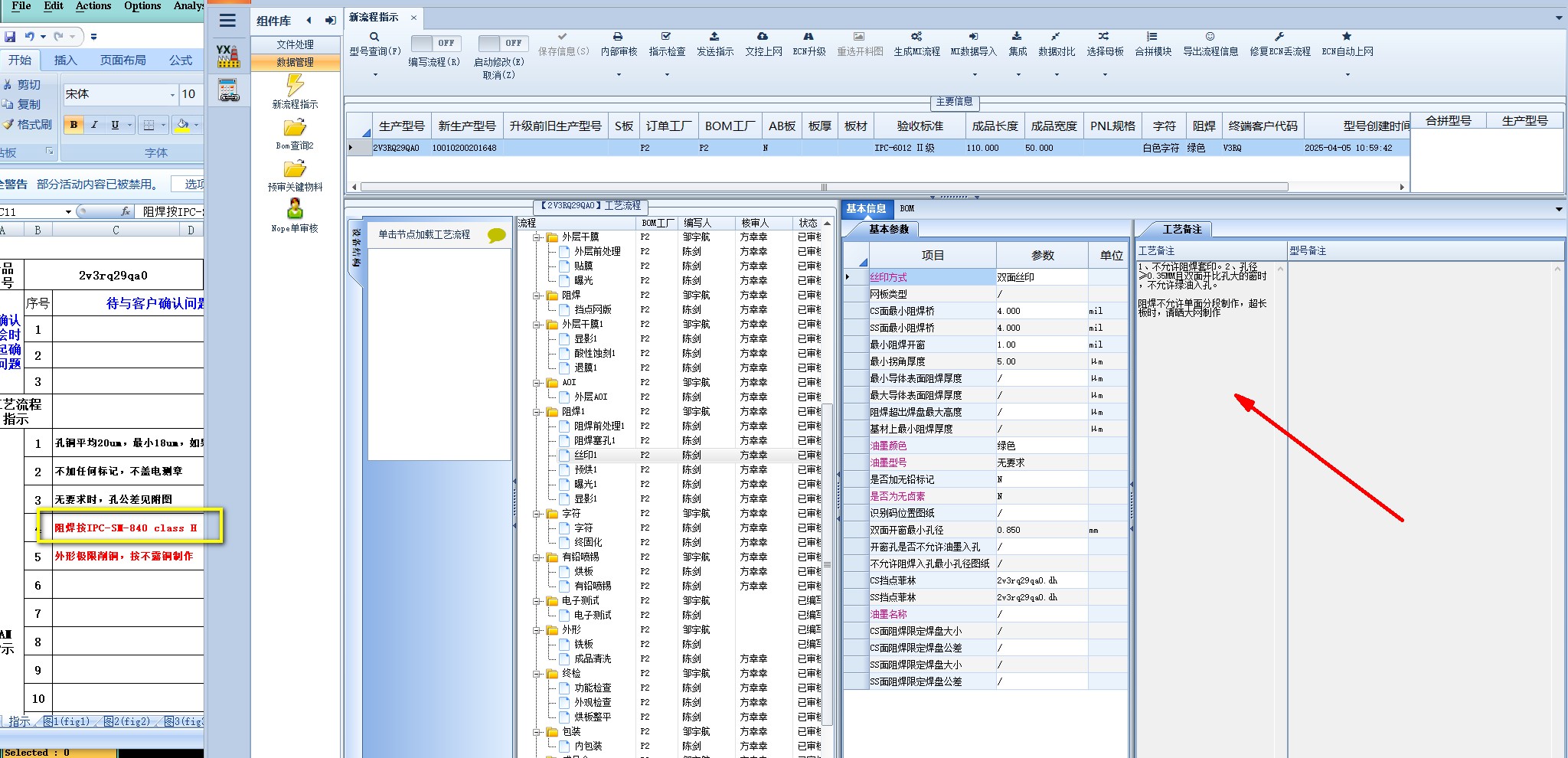Click the 生成MI流程 gears icon

(x=916, y=36)
